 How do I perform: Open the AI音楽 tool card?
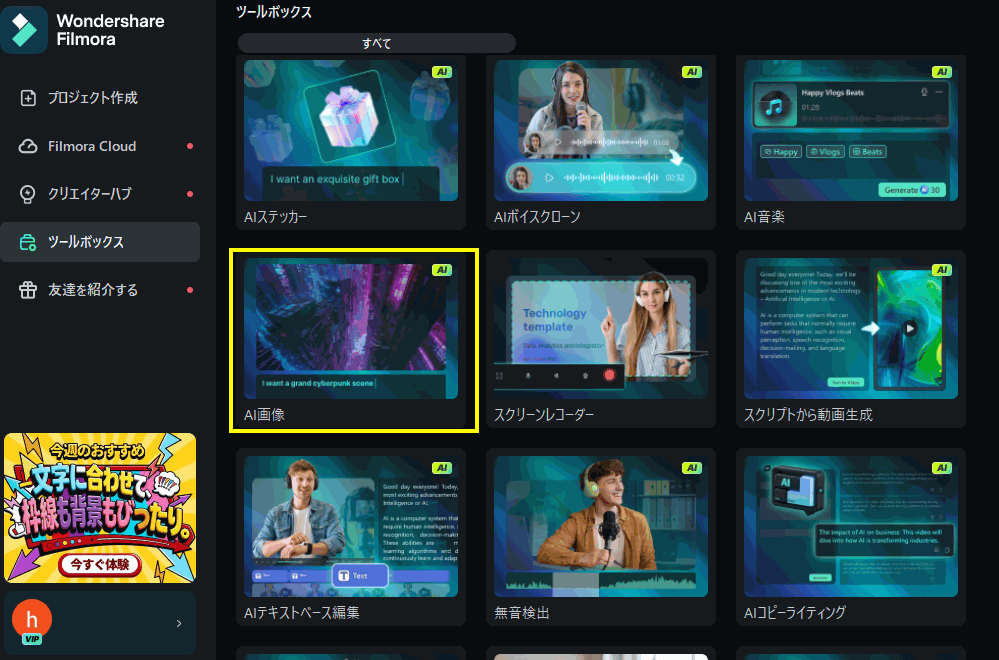click(x=851, y=142)
